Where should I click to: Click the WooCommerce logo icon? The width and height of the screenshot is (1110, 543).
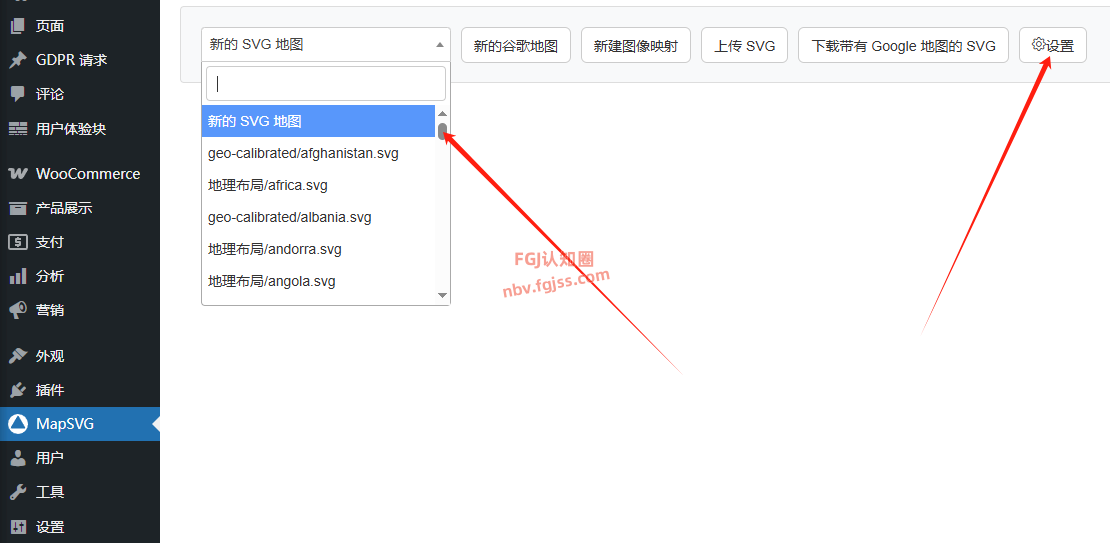18,174
